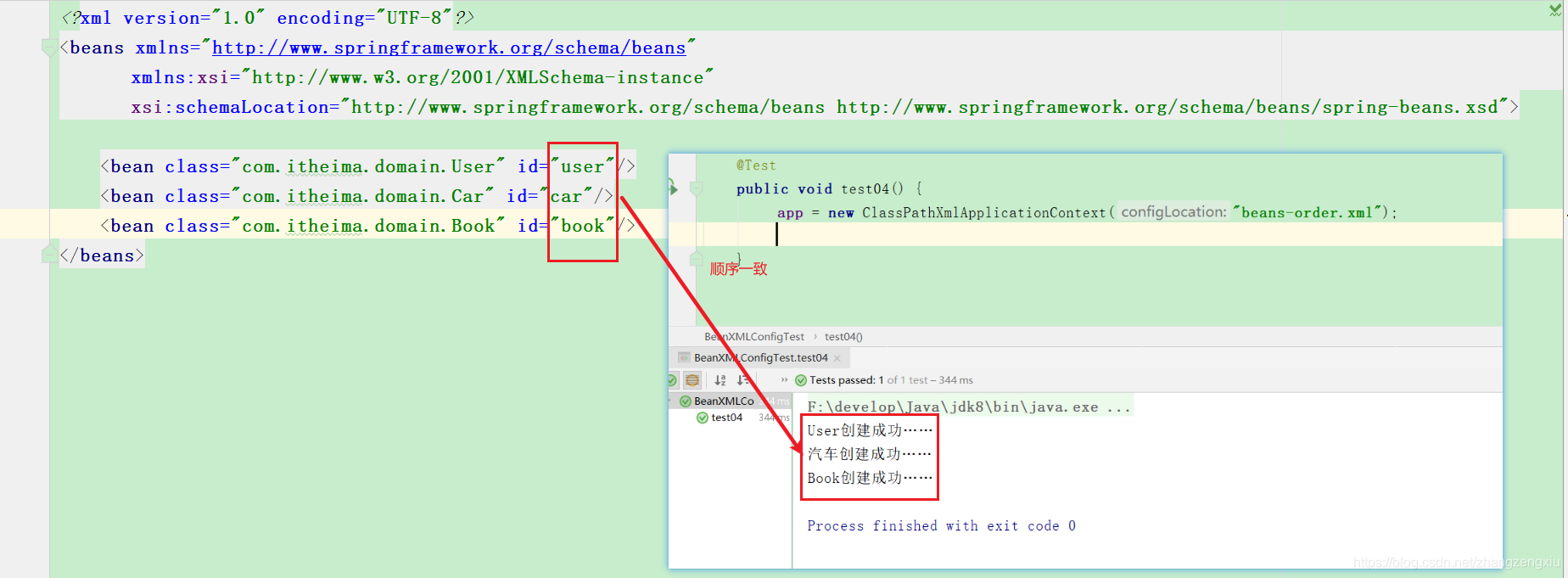Image resolution: width=1568 pixels, height=578 pixels.
Task: Collapse fold marker at closing beans tag
Action: [49, 255]
